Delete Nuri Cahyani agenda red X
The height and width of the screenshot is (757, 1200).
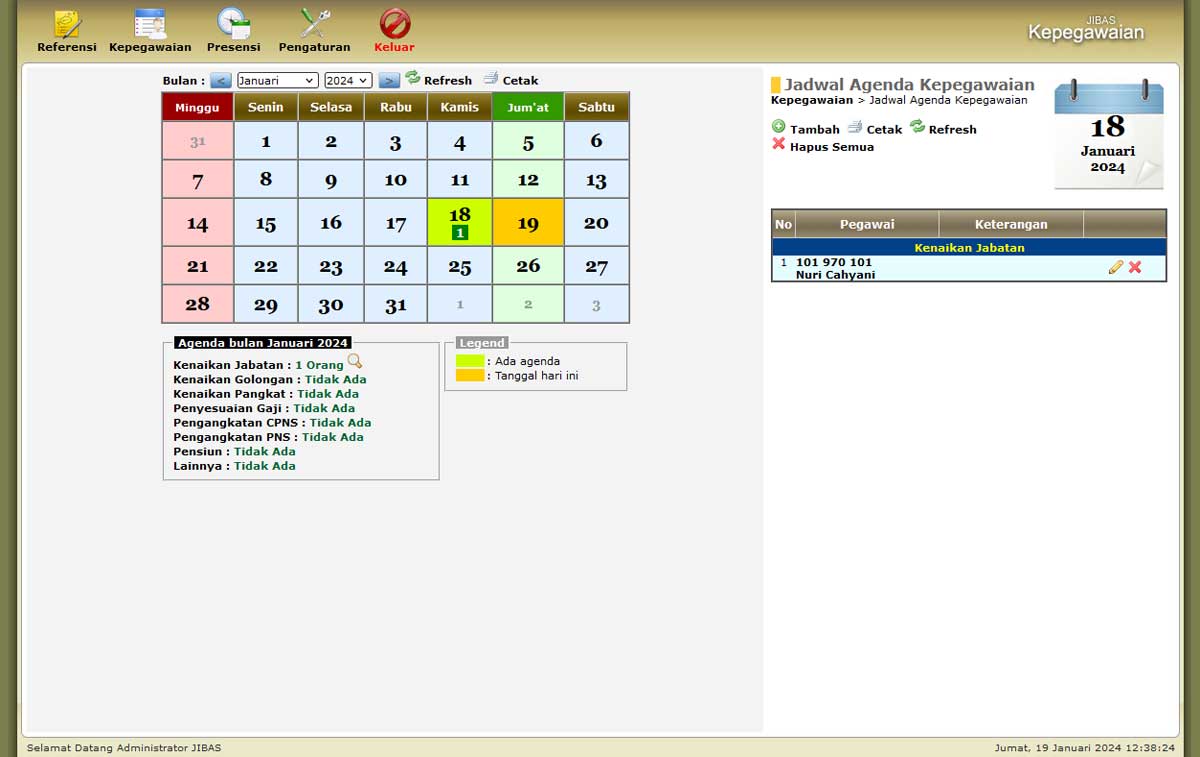[x=1135, y=267]
